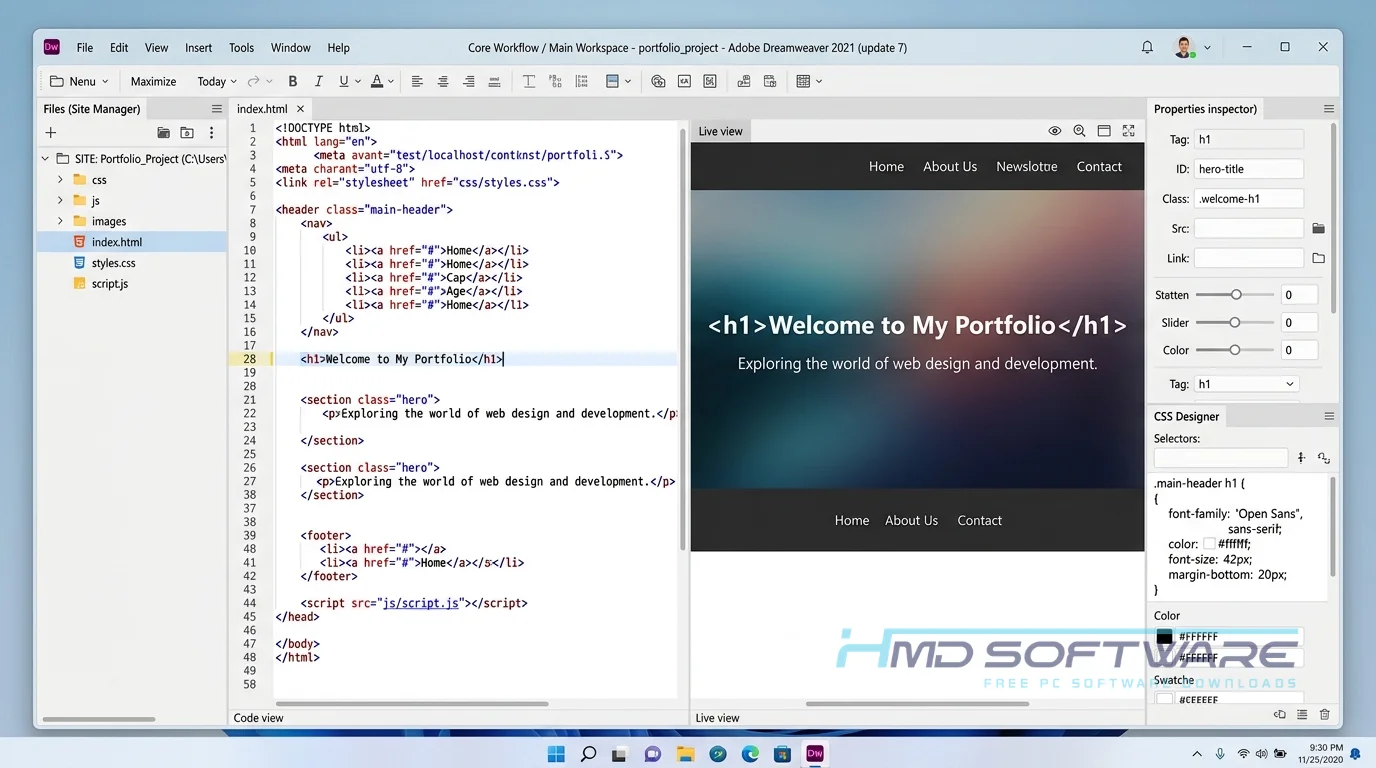
Task: Click About Us in preview header
Action: [x=950, y=167]
